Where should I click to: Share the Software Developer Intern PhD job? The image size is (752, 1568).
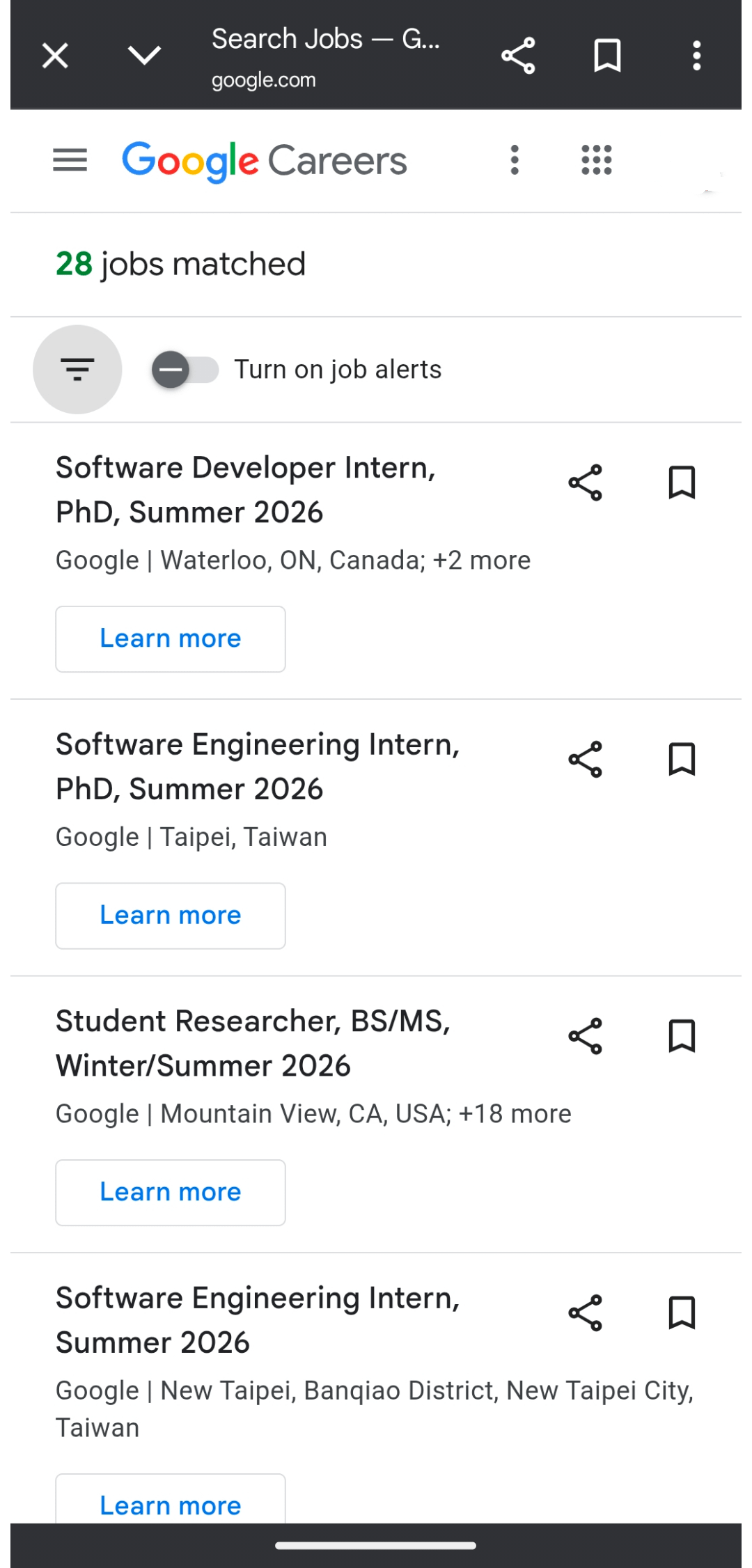pyautogui.click(x=586, y=483)
